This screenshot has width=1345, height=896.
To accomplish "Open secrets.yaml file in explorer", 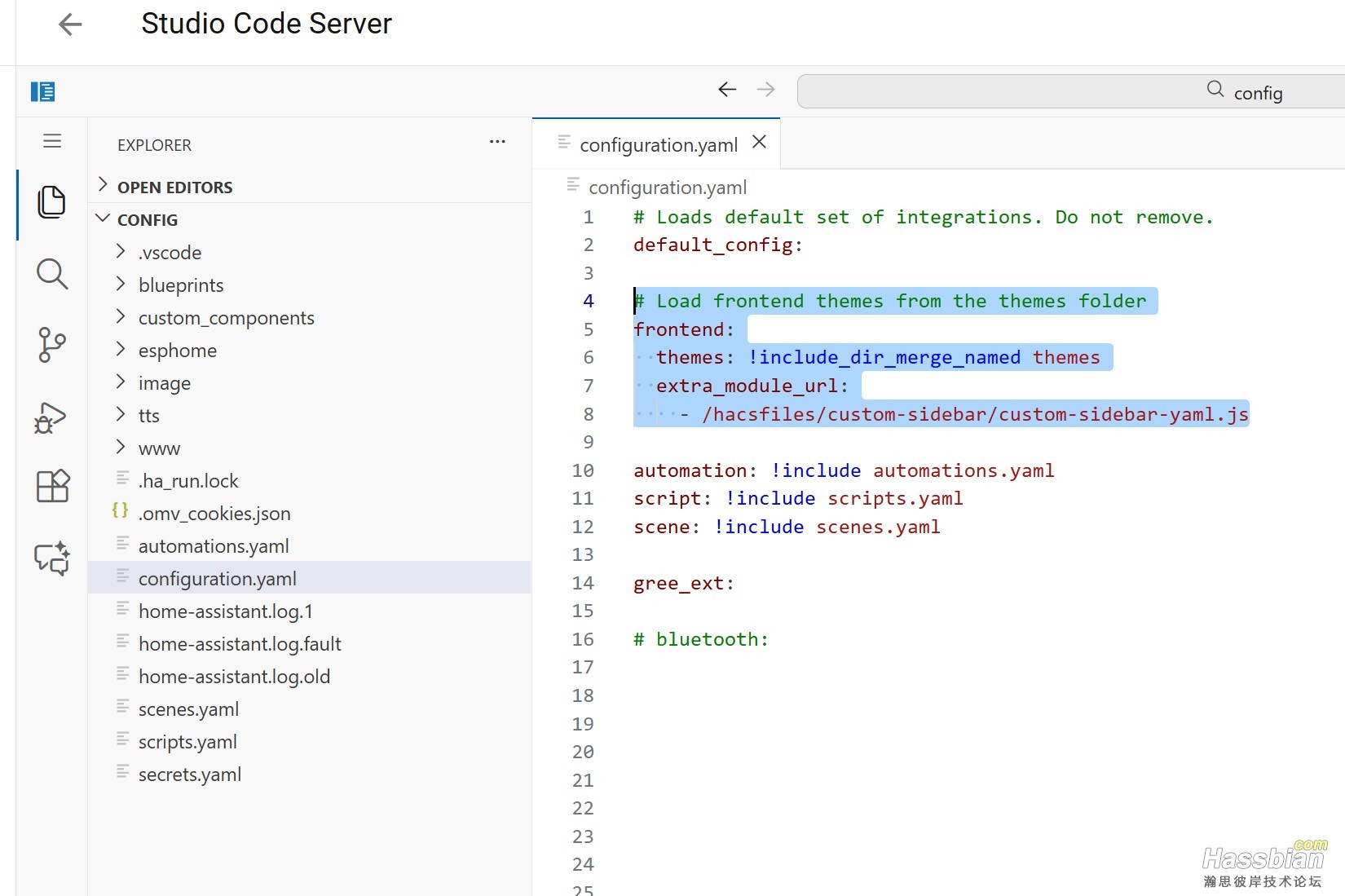I will [189, 775].
